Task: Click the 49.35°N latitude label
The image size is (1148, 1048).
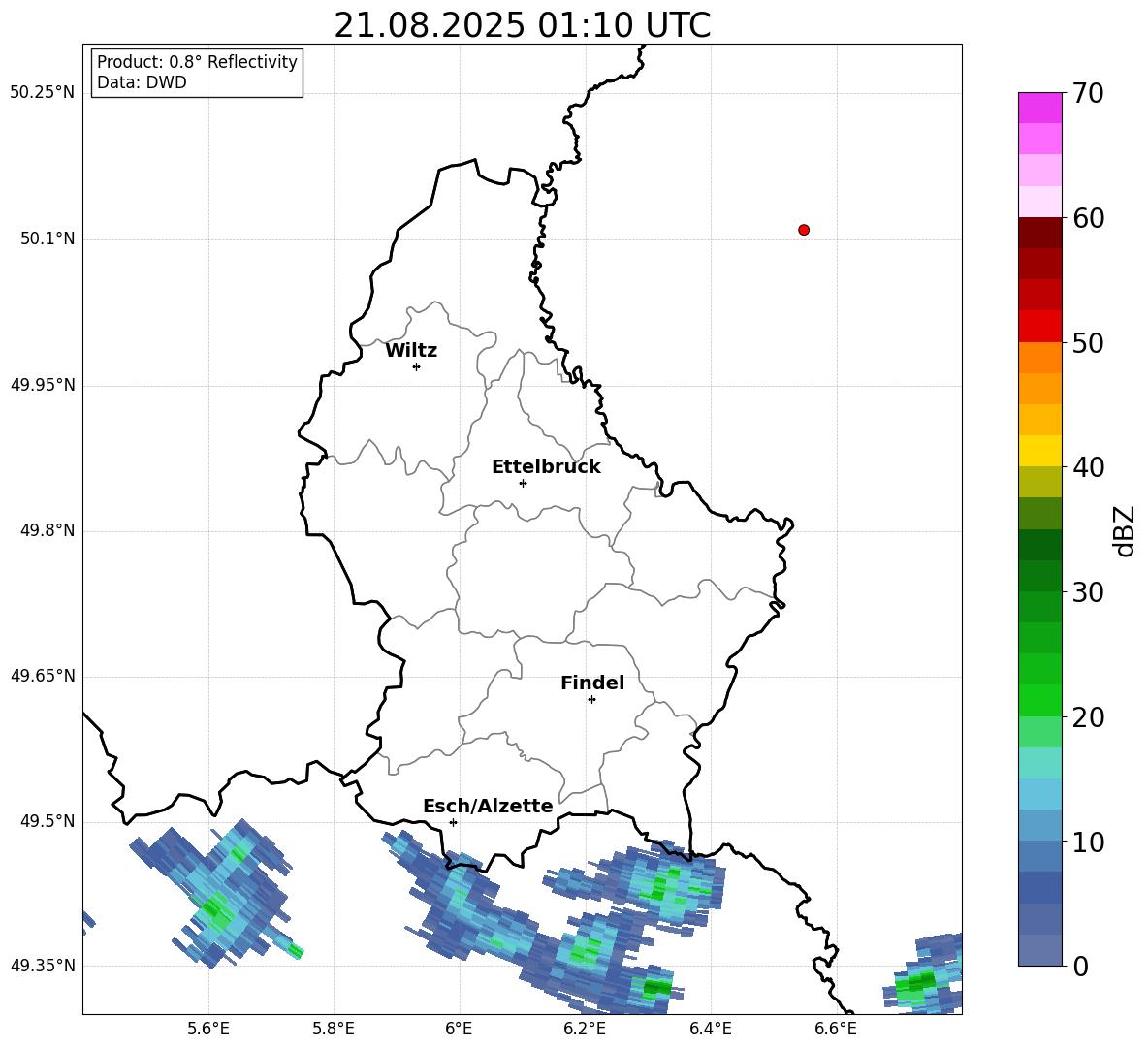Action: (x=43, y=966)
